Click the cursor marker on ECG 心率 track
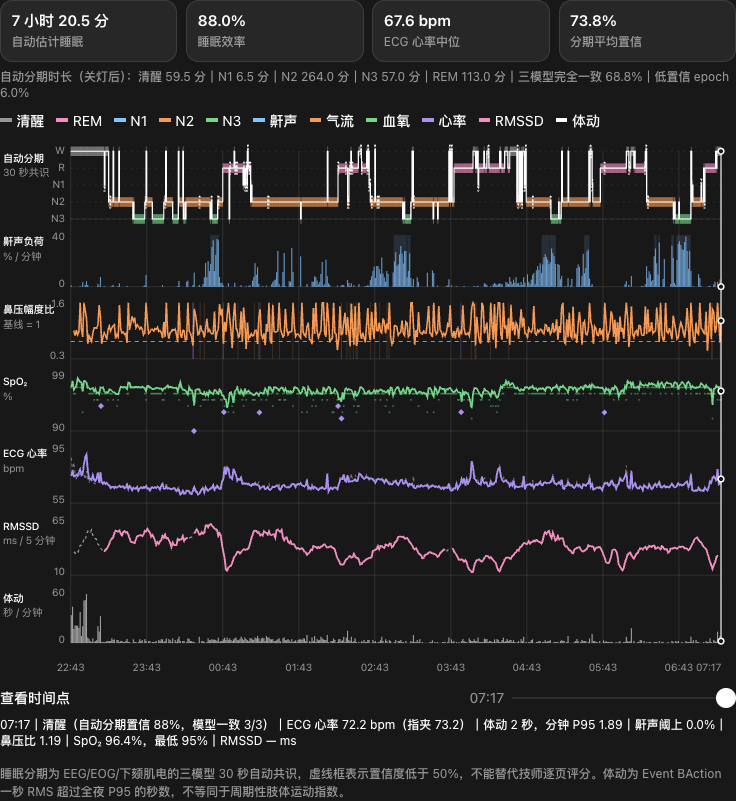The image size is (736, 801). click(721, 479)
